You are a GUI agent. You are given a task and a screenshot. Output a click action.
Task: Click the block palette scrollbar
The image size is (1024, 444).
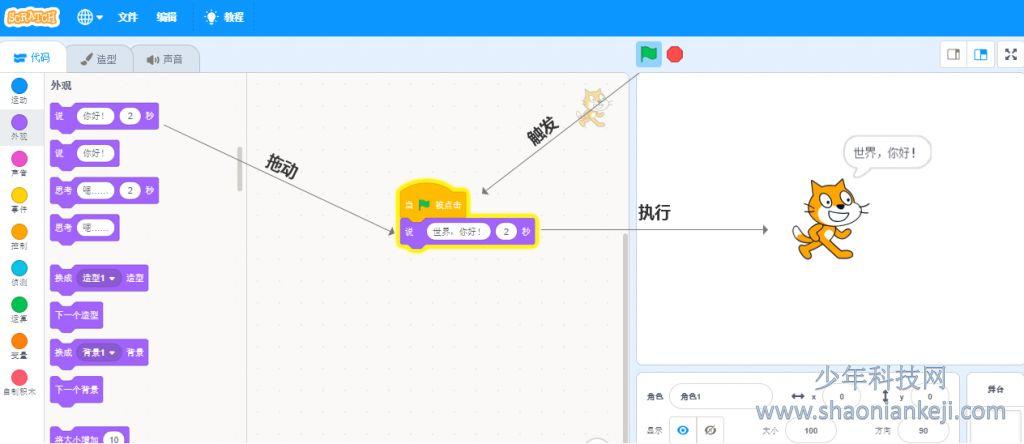(240, 168)
